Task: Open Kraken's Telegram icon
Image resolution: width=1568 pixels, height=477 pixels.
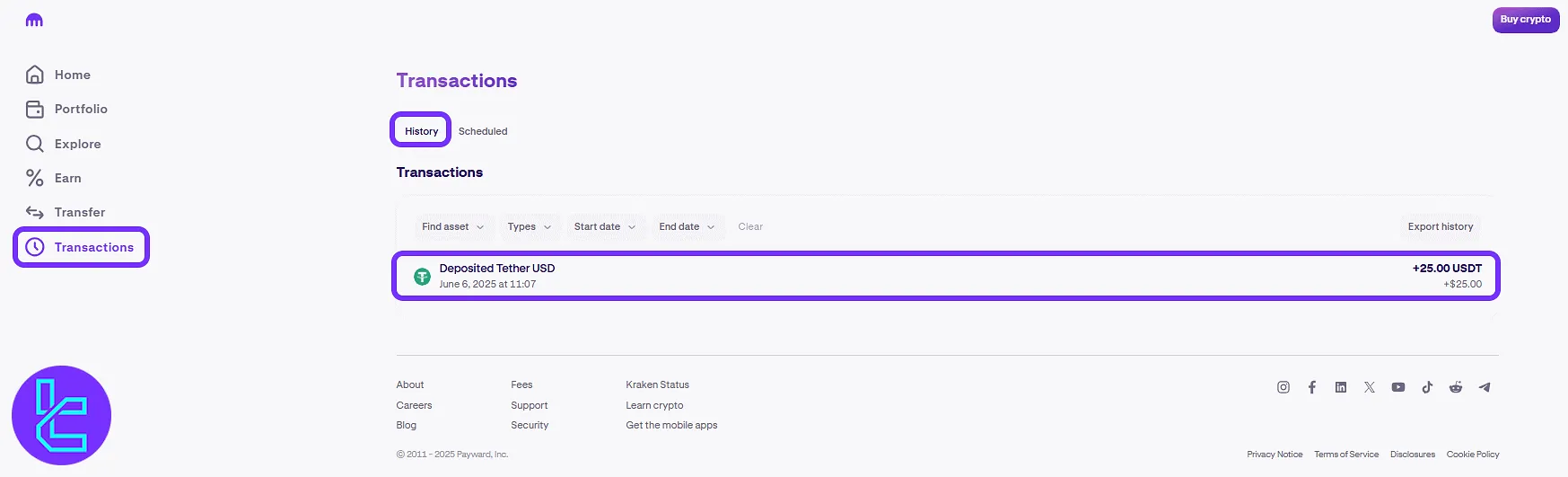Action: point(1485,387)
